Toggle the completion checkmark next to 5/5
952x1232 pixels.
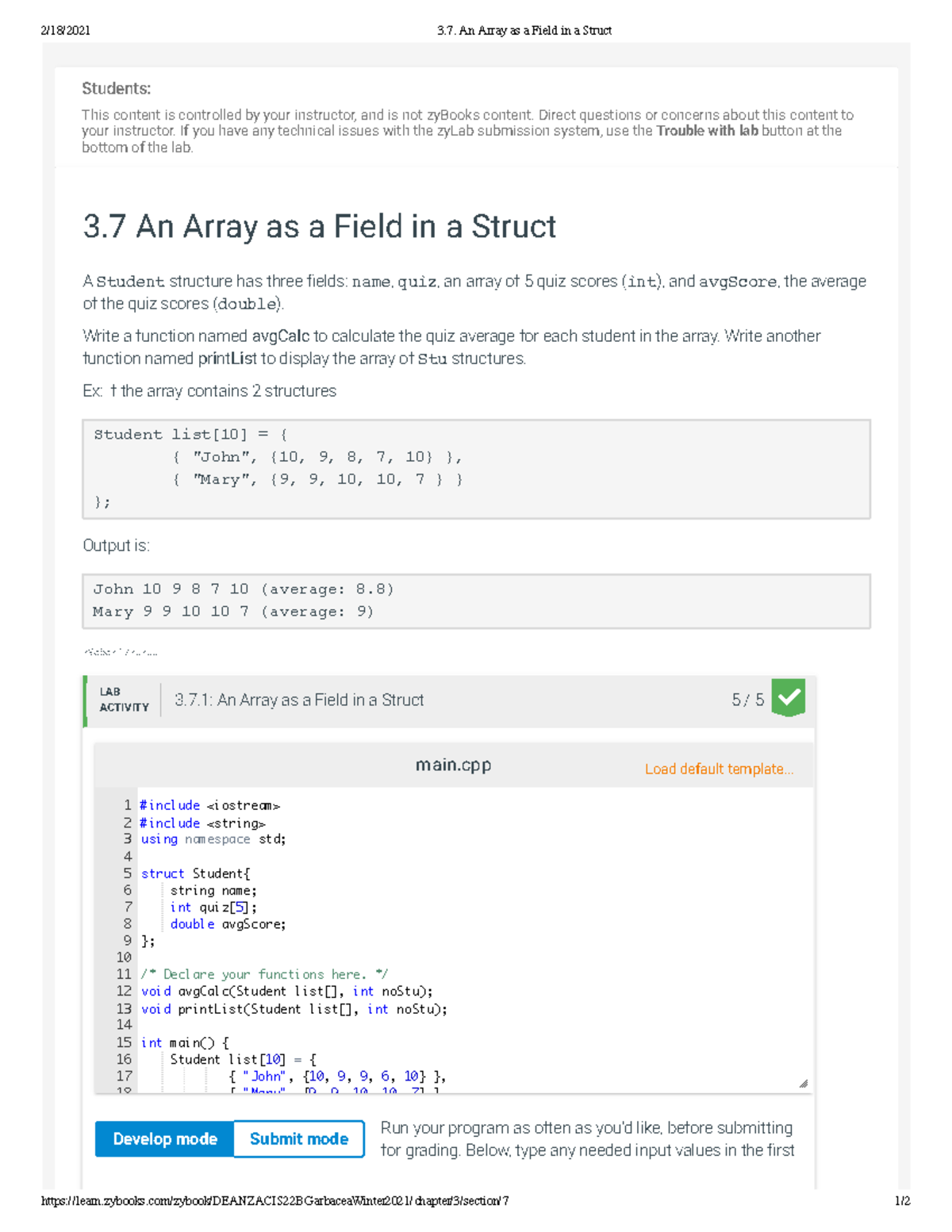[788, 699]
